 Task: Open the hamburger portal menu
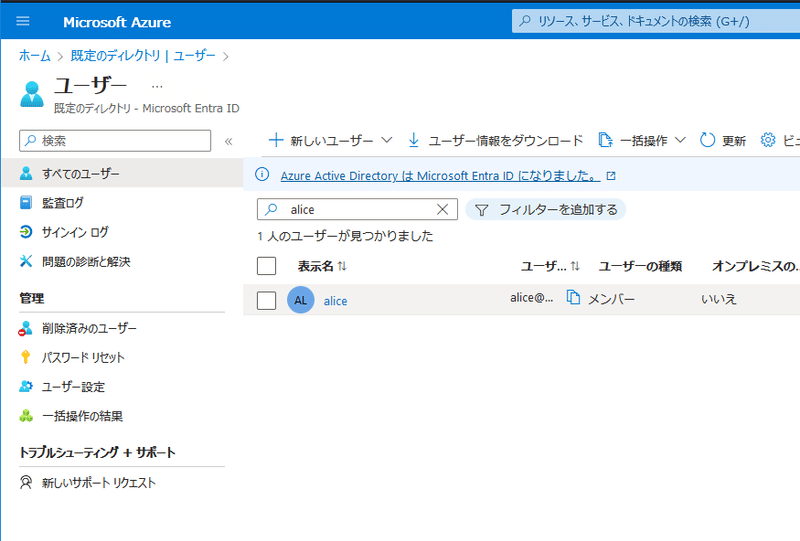pos(23,21)
